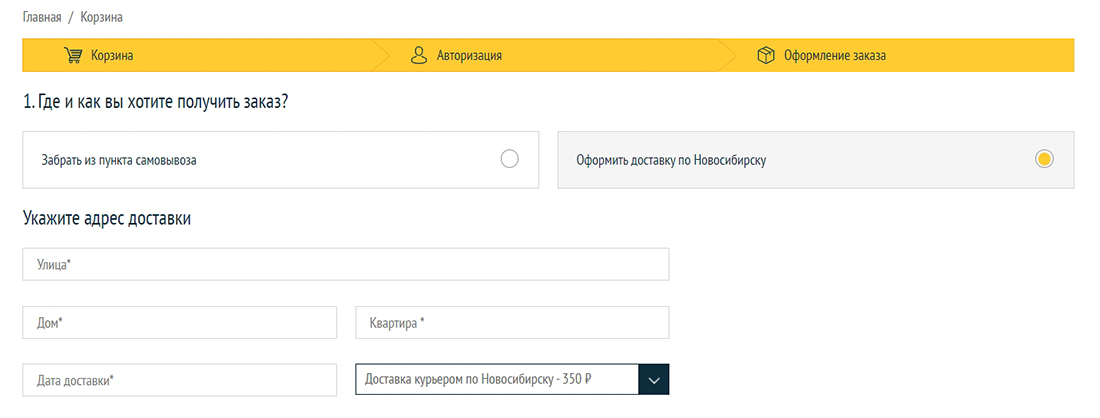Viewport: 1100px width, 418px height.
Task: Open the Корзина step label in the yellow bar
Action: [x=112, y=56]
